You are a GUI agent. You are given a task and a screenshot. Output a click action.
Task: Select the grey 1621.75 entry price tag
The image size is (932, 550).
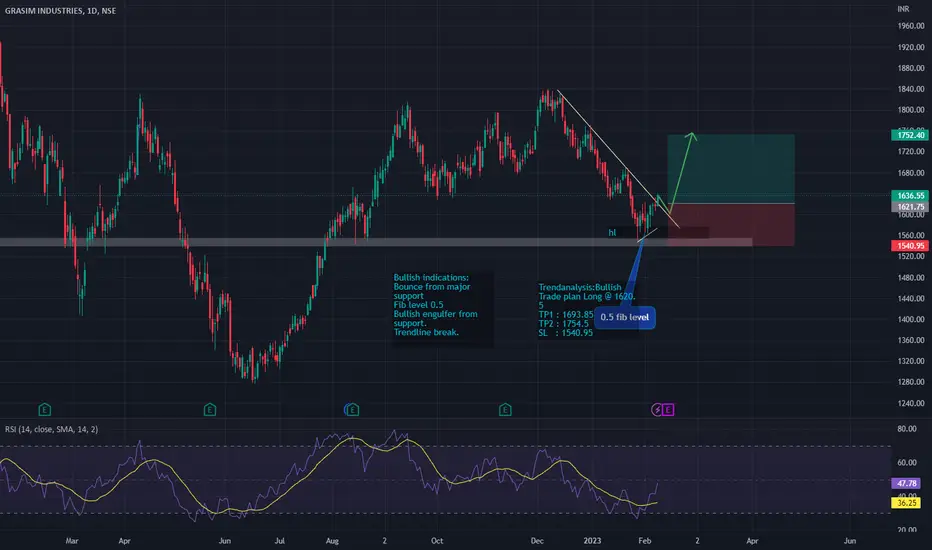910,207
